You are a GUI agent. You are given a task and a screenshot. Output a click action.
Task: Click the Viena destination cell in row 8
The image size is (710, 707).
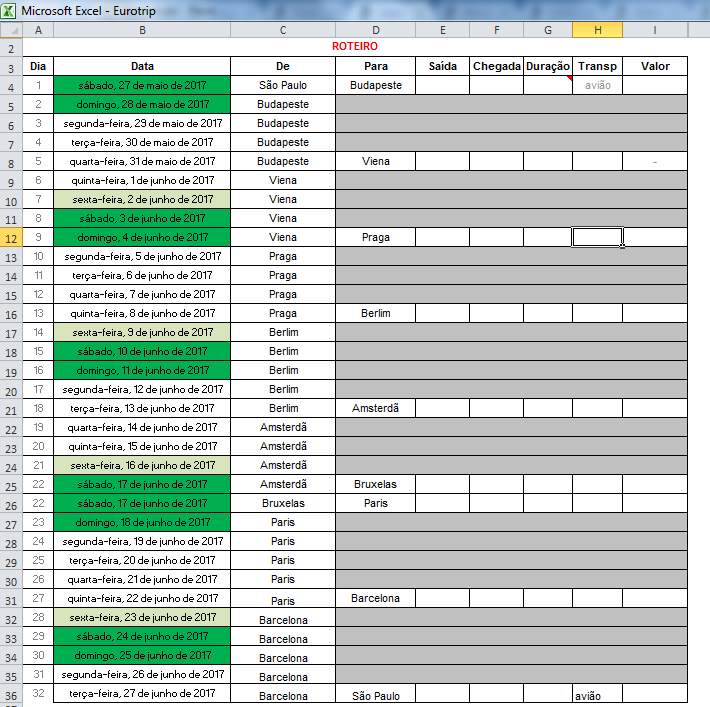[375, 161]
